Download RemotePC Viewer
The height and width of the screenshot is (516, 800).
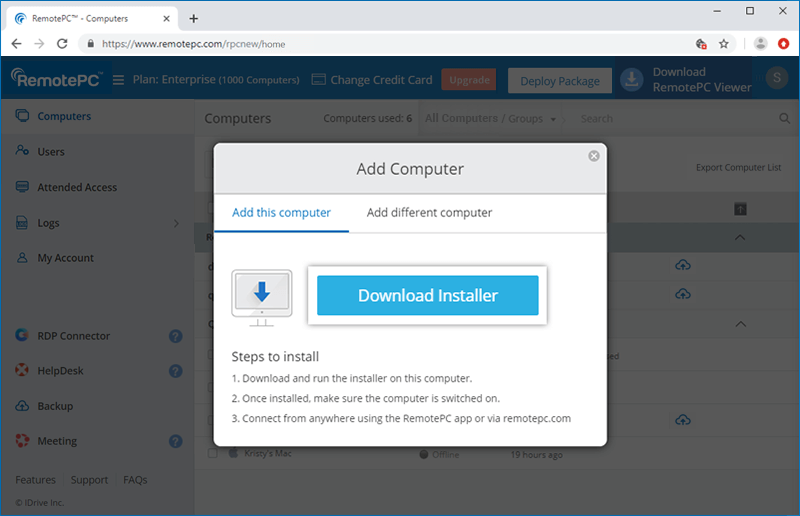(686, 80)
